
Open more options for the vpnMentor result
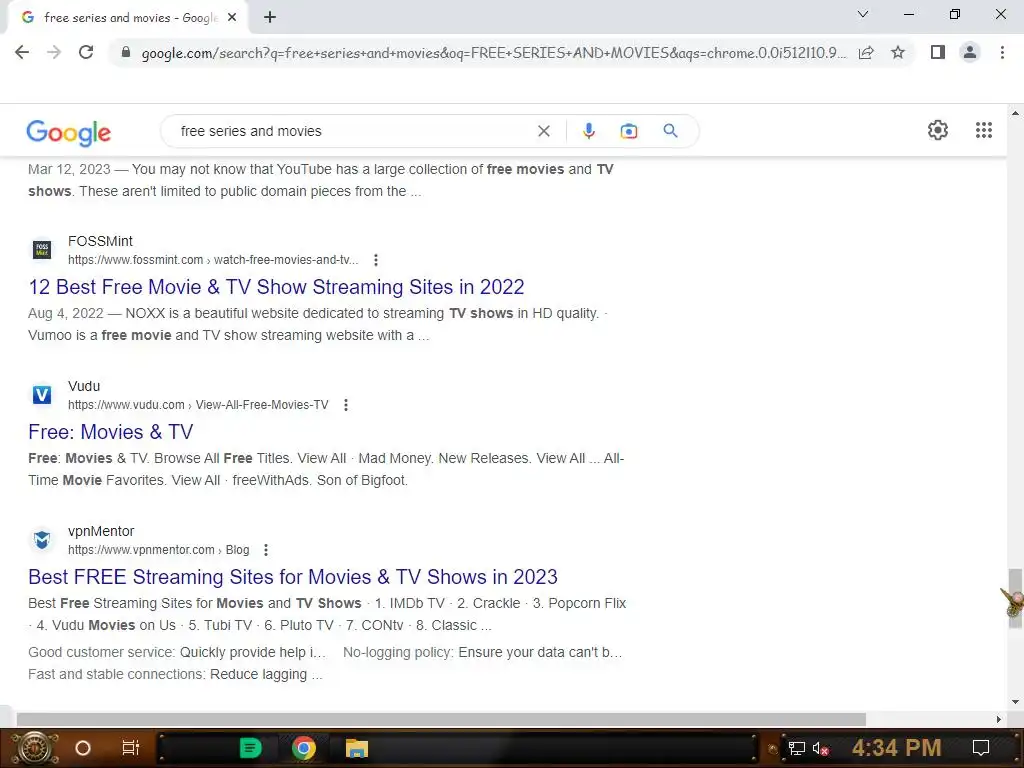(x=266, y=550)
